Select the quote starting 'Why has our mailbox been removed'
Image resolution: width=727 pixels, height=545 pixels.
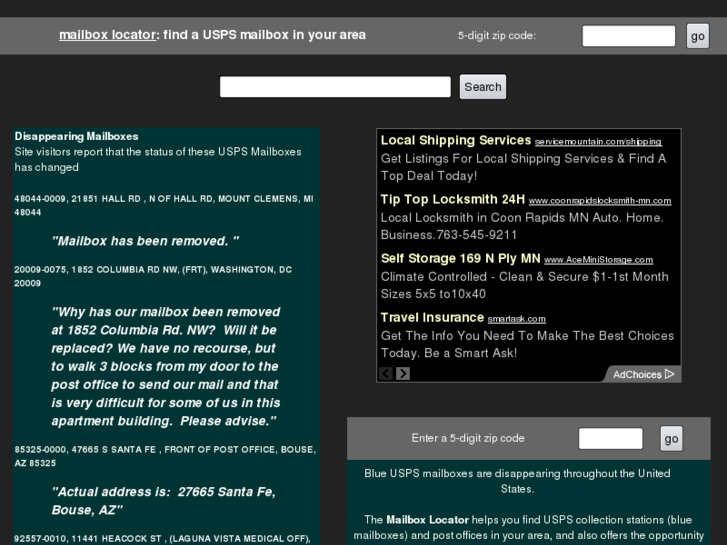click(x=166, y=366)
